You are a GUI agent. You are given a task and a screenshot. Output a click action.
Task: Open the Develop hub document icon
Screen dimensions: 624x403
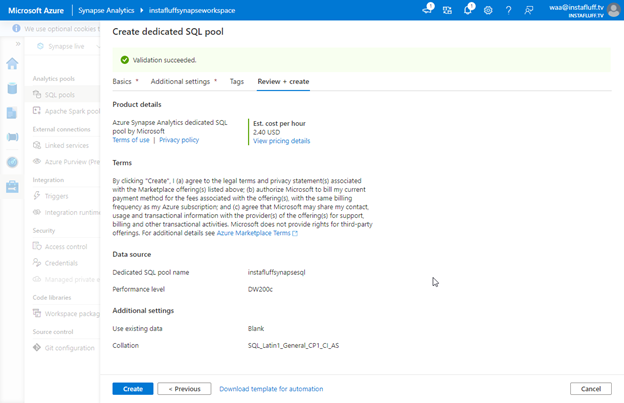coord(12,113)
